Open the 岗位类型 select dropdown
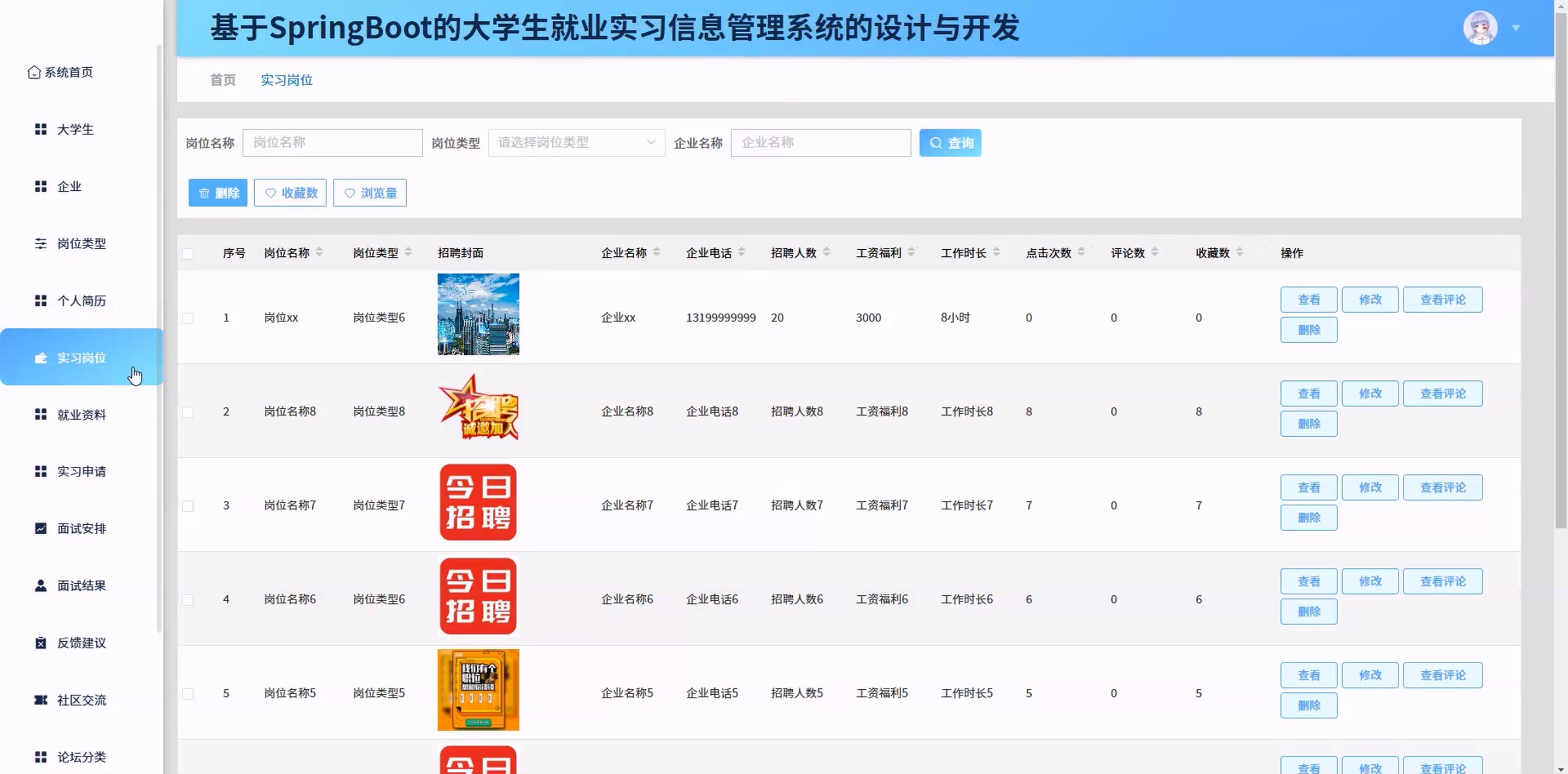The image size is (1568, 774). click(x=576, y=143)
